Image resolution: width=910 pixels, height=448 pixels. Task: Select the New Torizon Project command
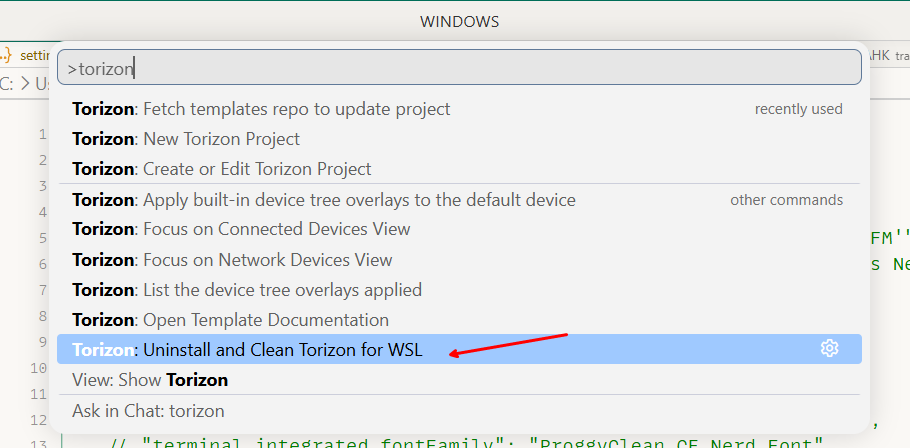point(186,139)
